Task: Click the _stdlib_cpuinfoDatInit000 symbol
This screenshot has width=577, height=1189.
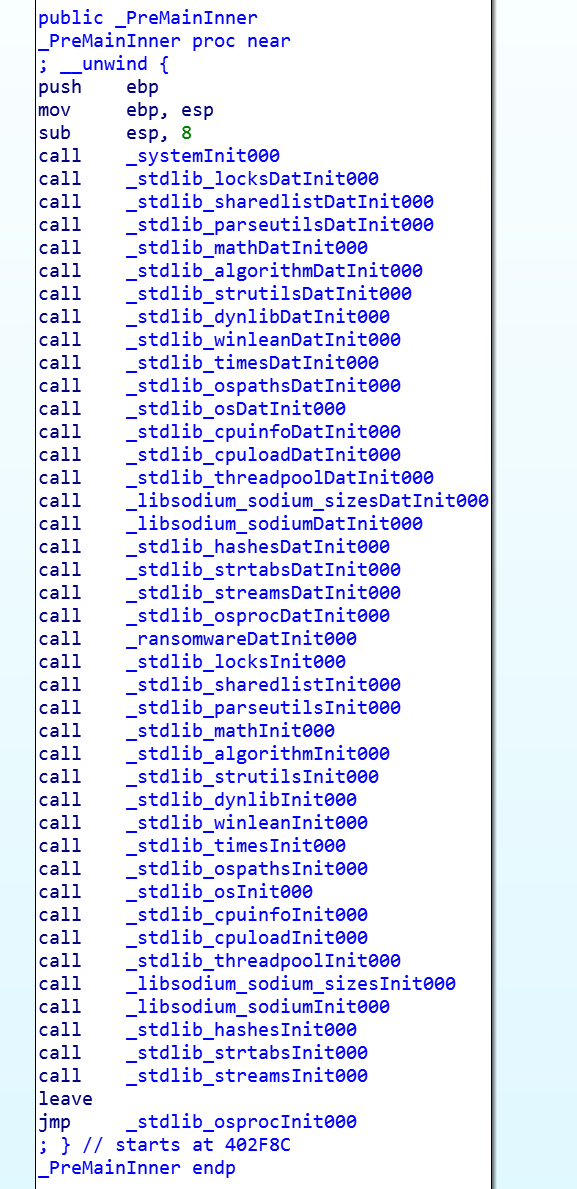Action: 263,432
